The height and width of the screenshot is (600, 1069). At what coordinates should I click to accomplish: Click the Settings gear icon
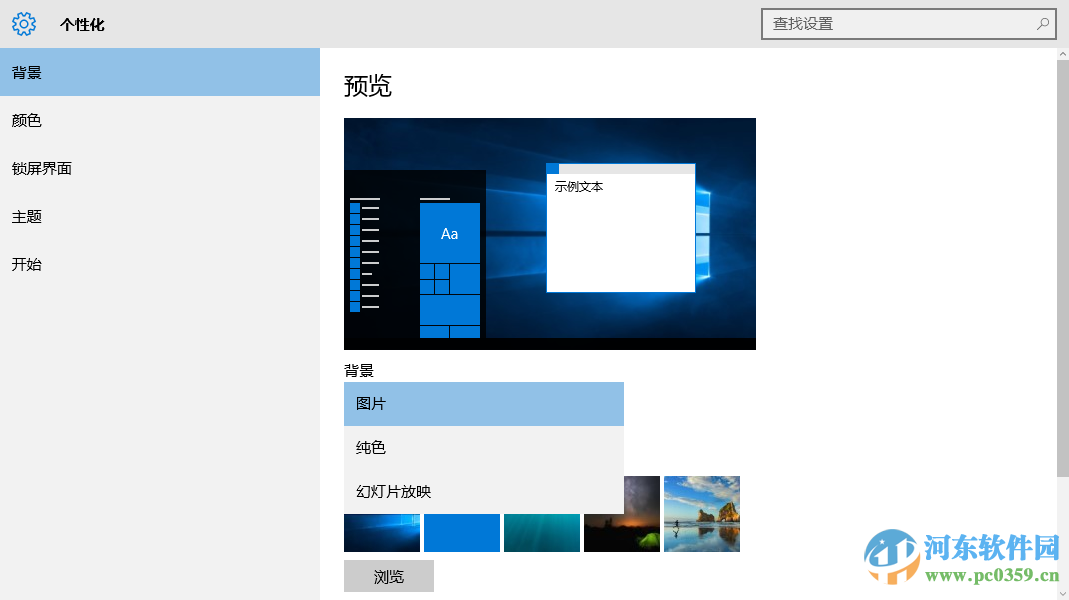tap(23, 23)
